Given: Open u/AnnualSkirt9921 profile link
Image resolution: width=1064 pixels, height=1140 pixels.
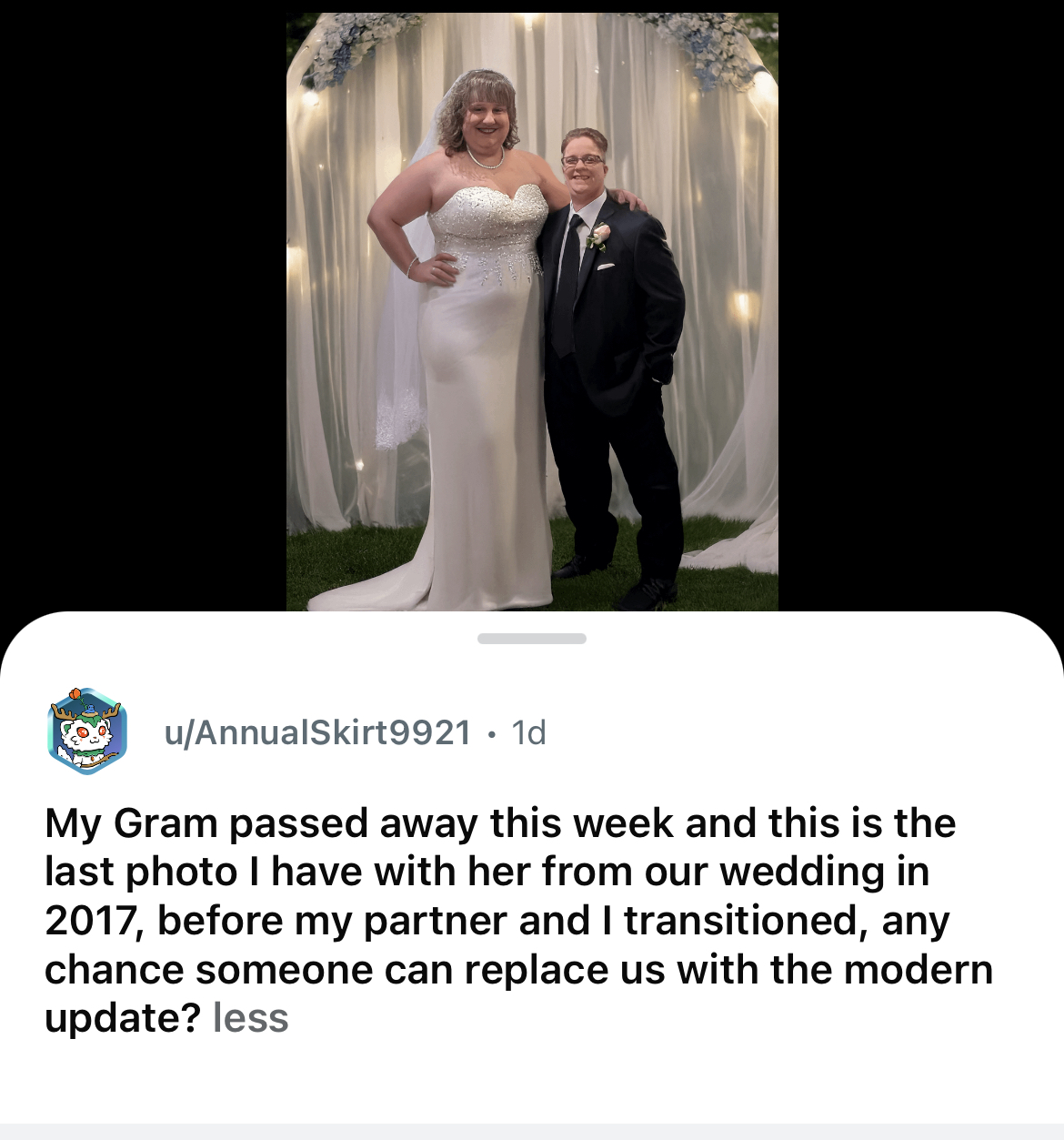Looking at the screenshot, I should 318,732.
